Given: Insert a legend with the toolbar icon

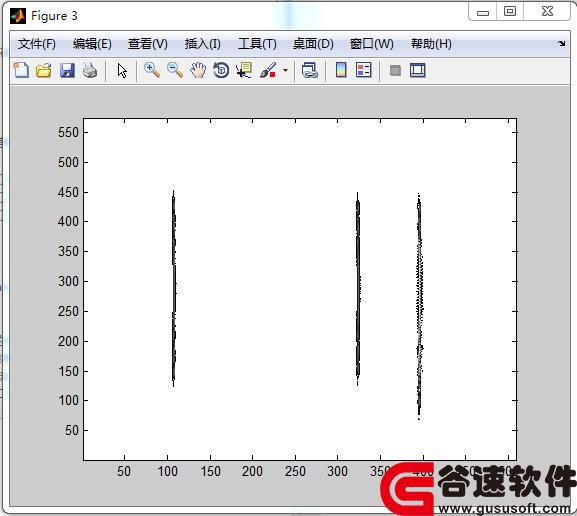Looking at the screenshot, I should click(364, 70).
